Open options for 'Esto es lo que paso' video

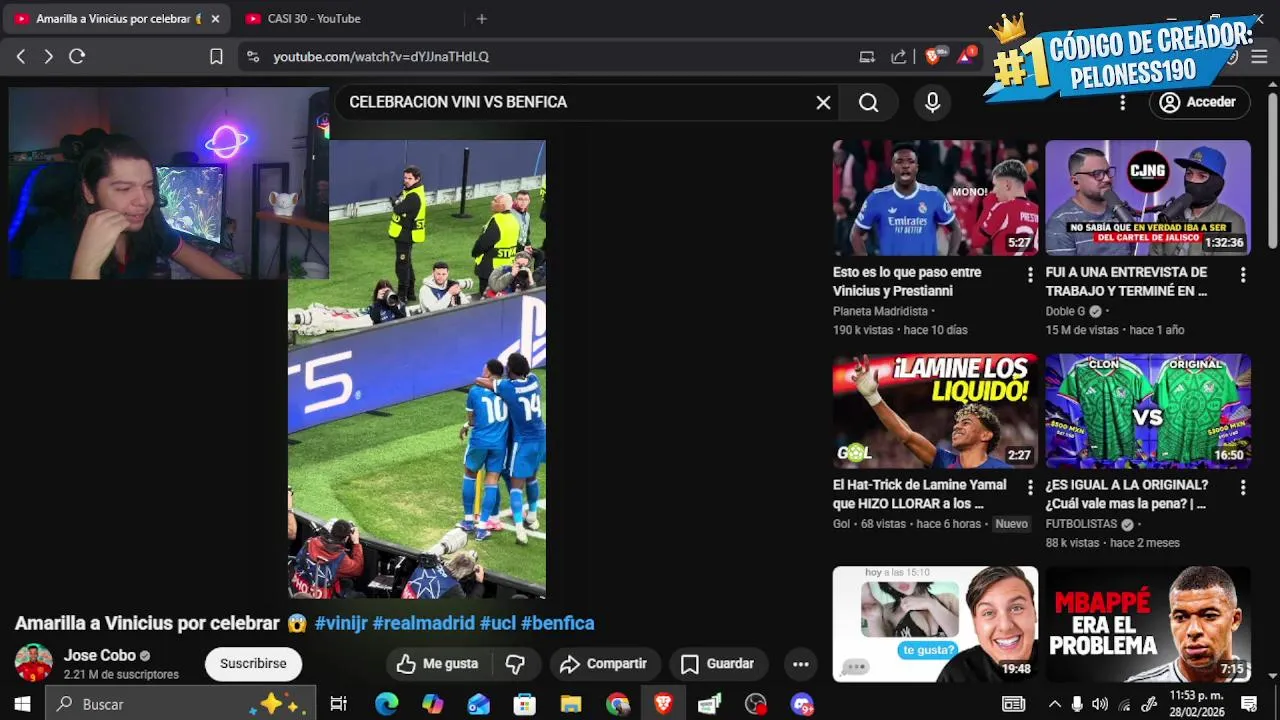coord(1030,274)
